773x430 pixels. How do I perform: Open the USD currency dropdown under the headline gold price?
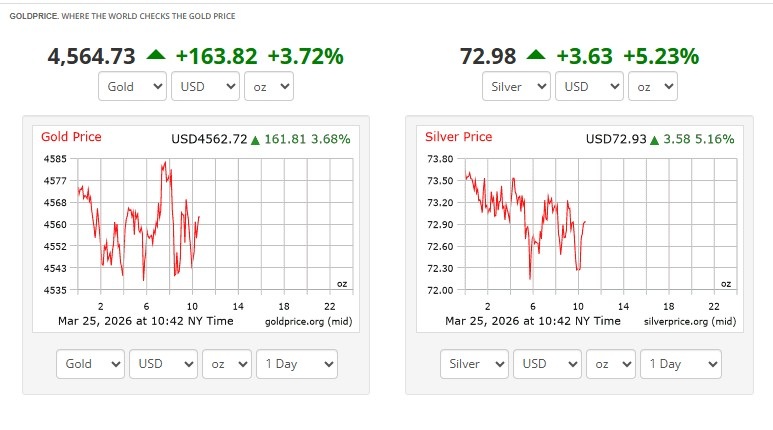click(205, 87)
